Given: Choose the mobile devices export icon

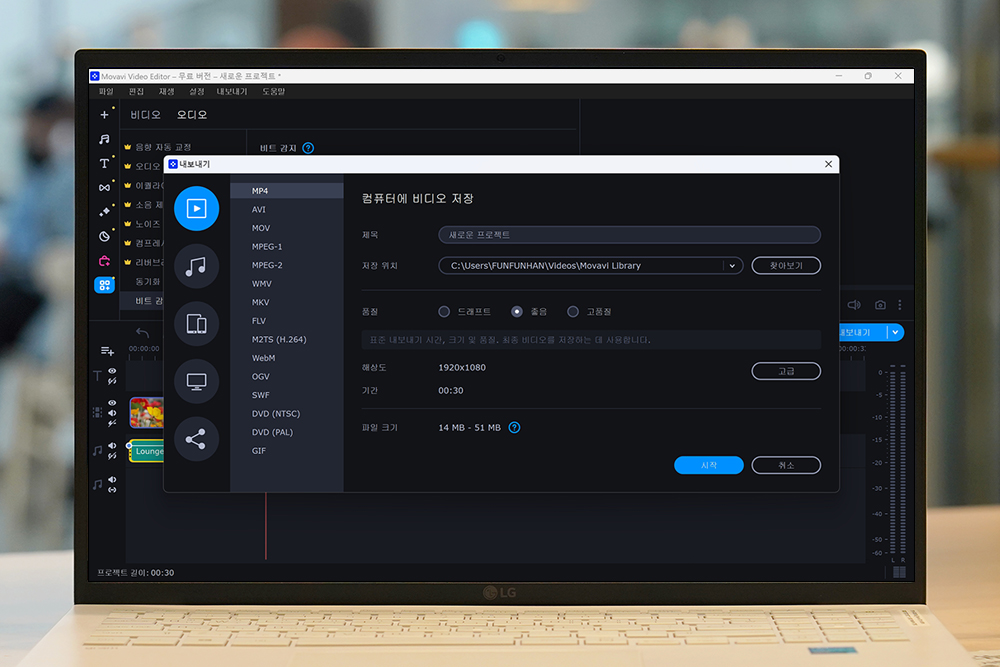Looking at the screenshot, I should click(196, 323).
